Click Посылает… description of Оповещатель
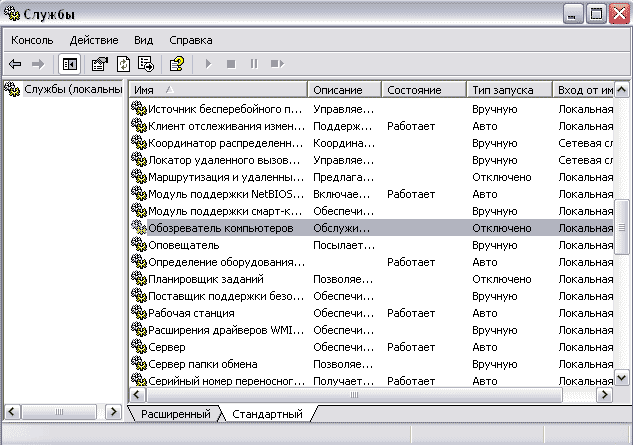 click(344, 245)
